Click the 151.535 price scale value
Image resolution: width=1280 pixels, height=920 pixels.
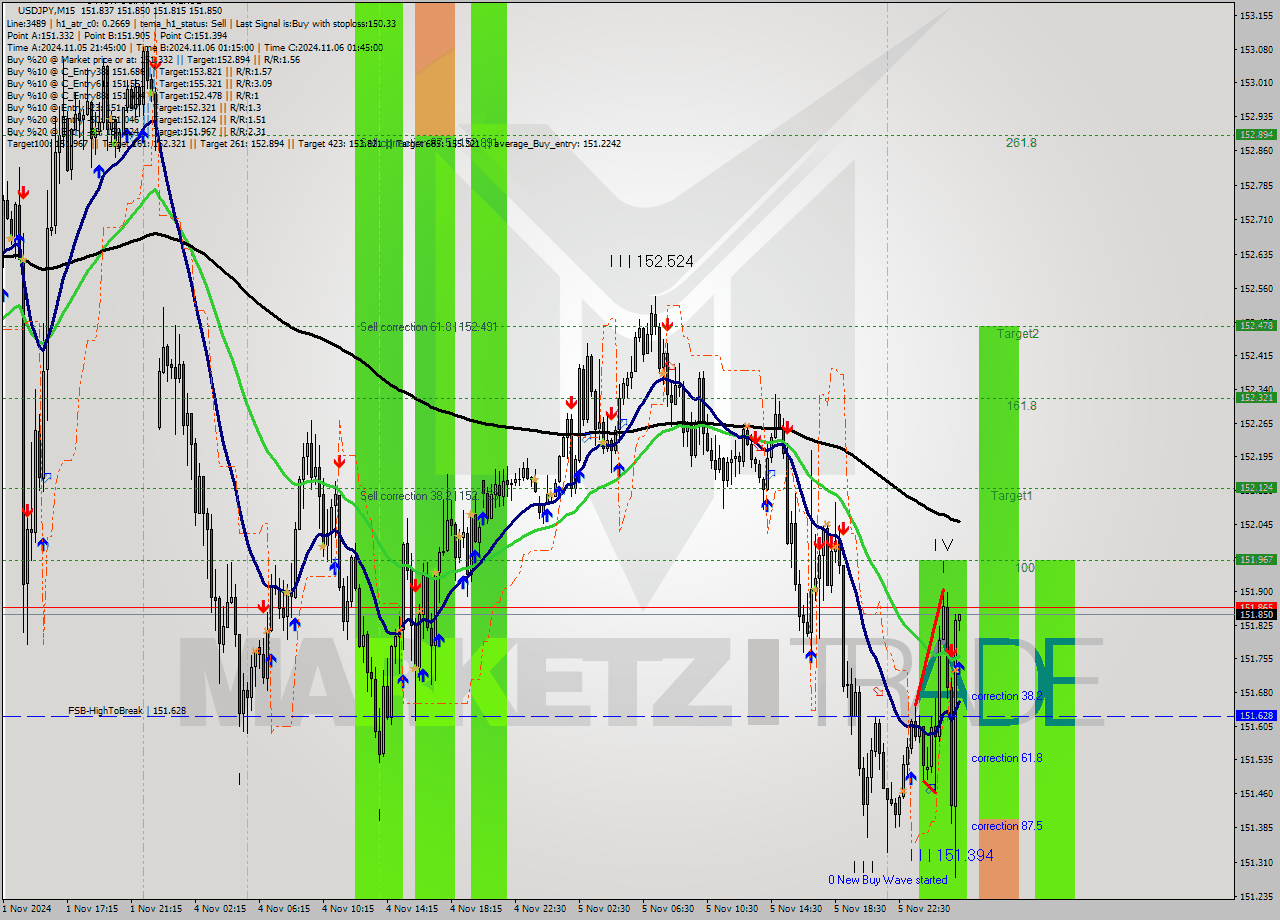click(1256, 760)
